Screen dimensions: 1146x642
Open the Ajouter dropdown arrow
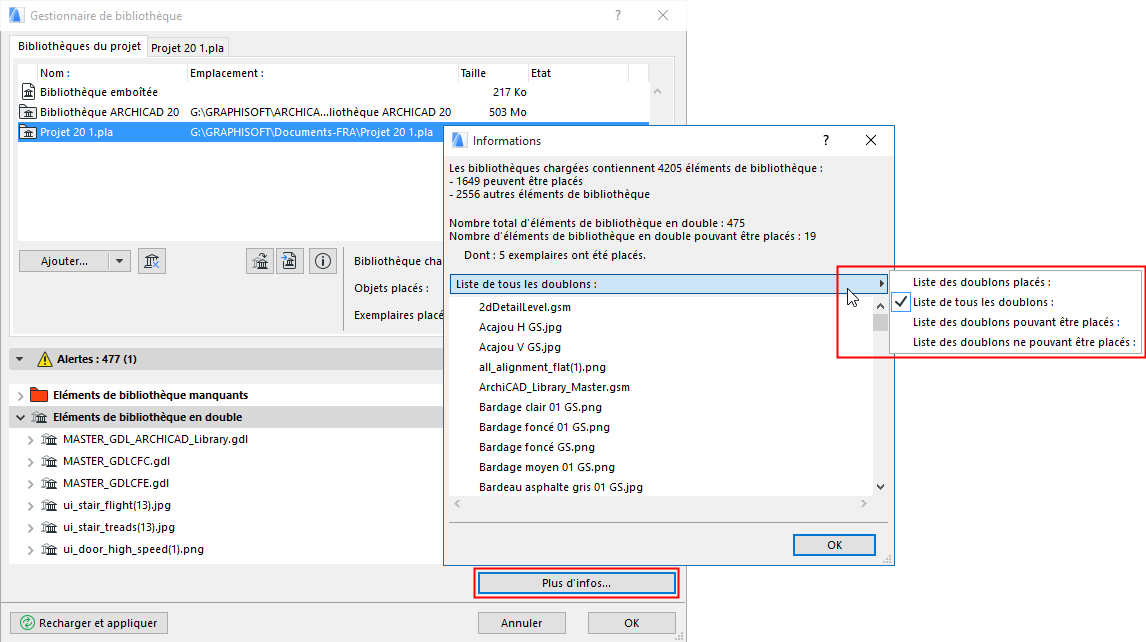119,261
